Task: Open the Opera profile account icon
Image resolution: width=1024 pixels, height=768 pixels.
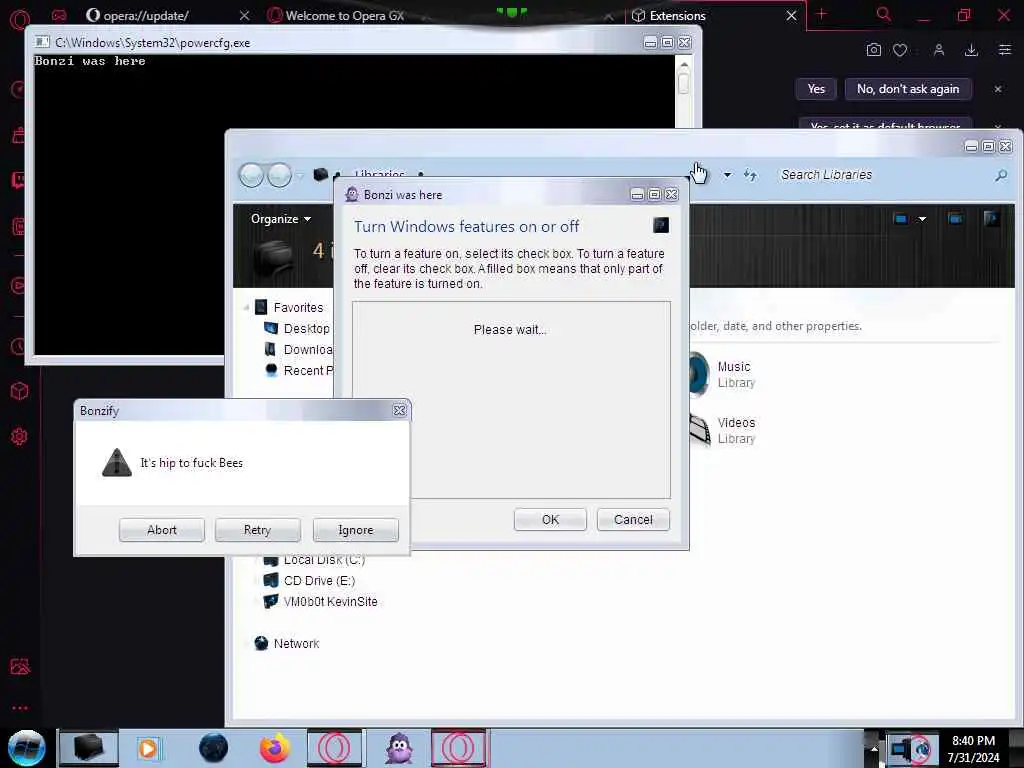Action: (x=939, y=50)
